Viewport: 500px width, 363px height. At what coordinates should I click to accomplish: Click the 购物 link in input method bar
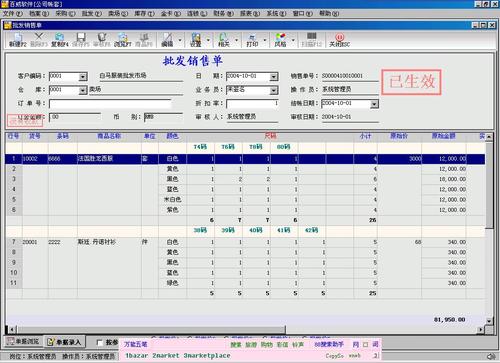click(267, 345)
